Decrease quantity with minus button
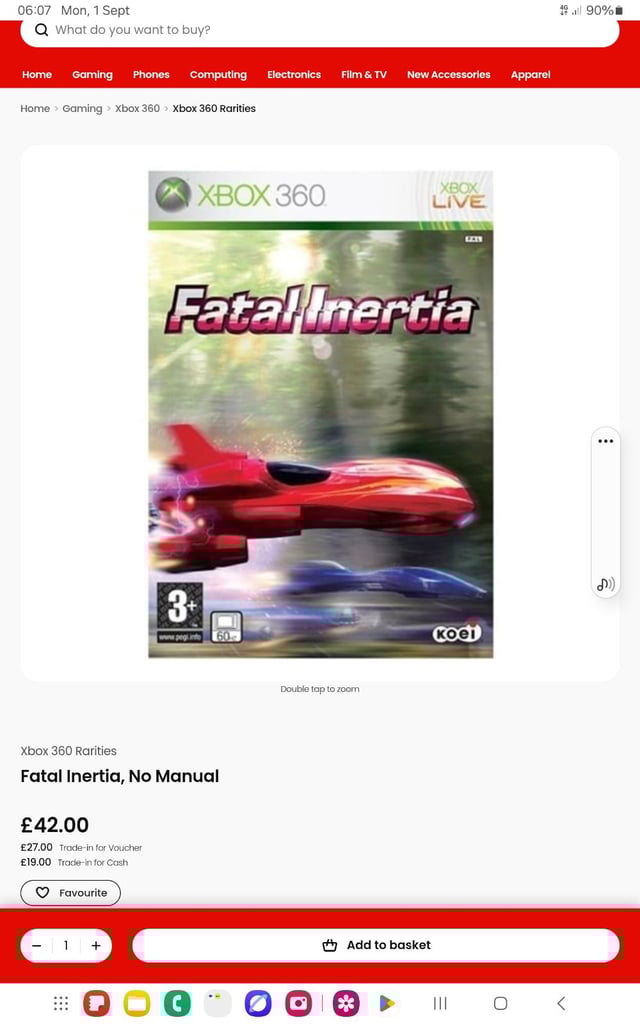This screenshot has width=640, height=1024. point(37,946)
